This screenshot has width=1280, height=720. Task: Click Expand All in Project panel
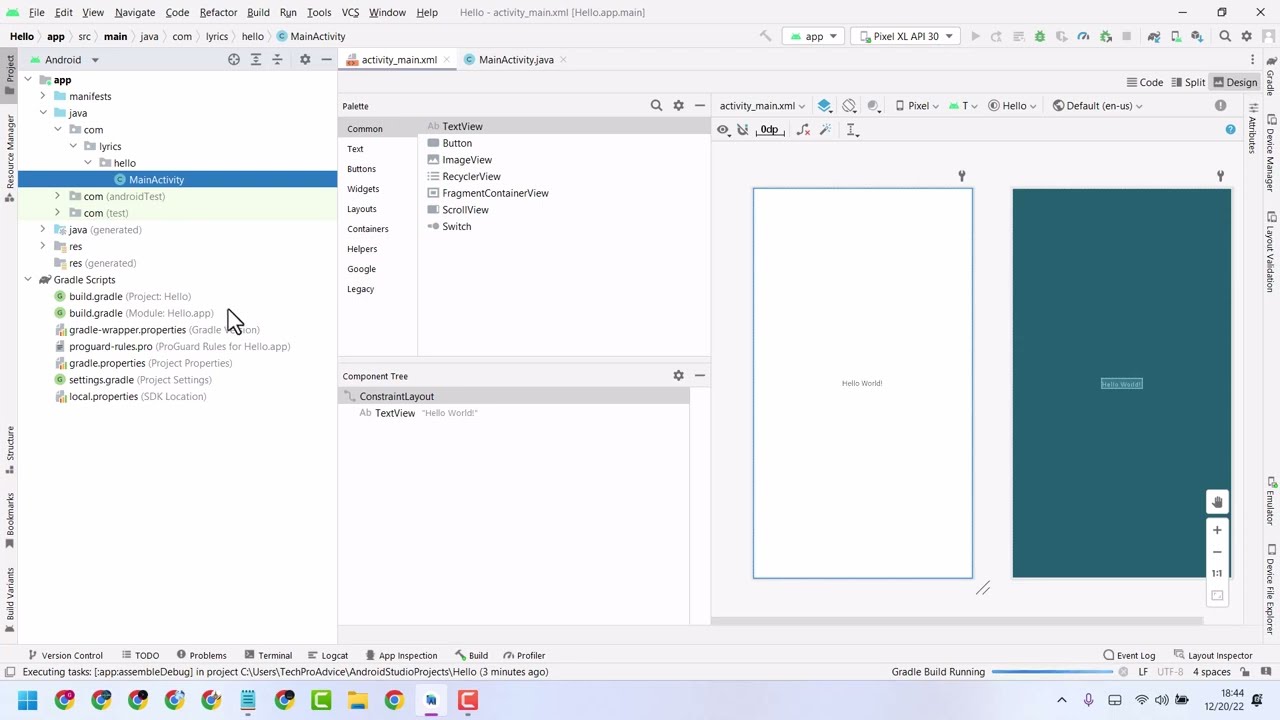tap(256, 60)
